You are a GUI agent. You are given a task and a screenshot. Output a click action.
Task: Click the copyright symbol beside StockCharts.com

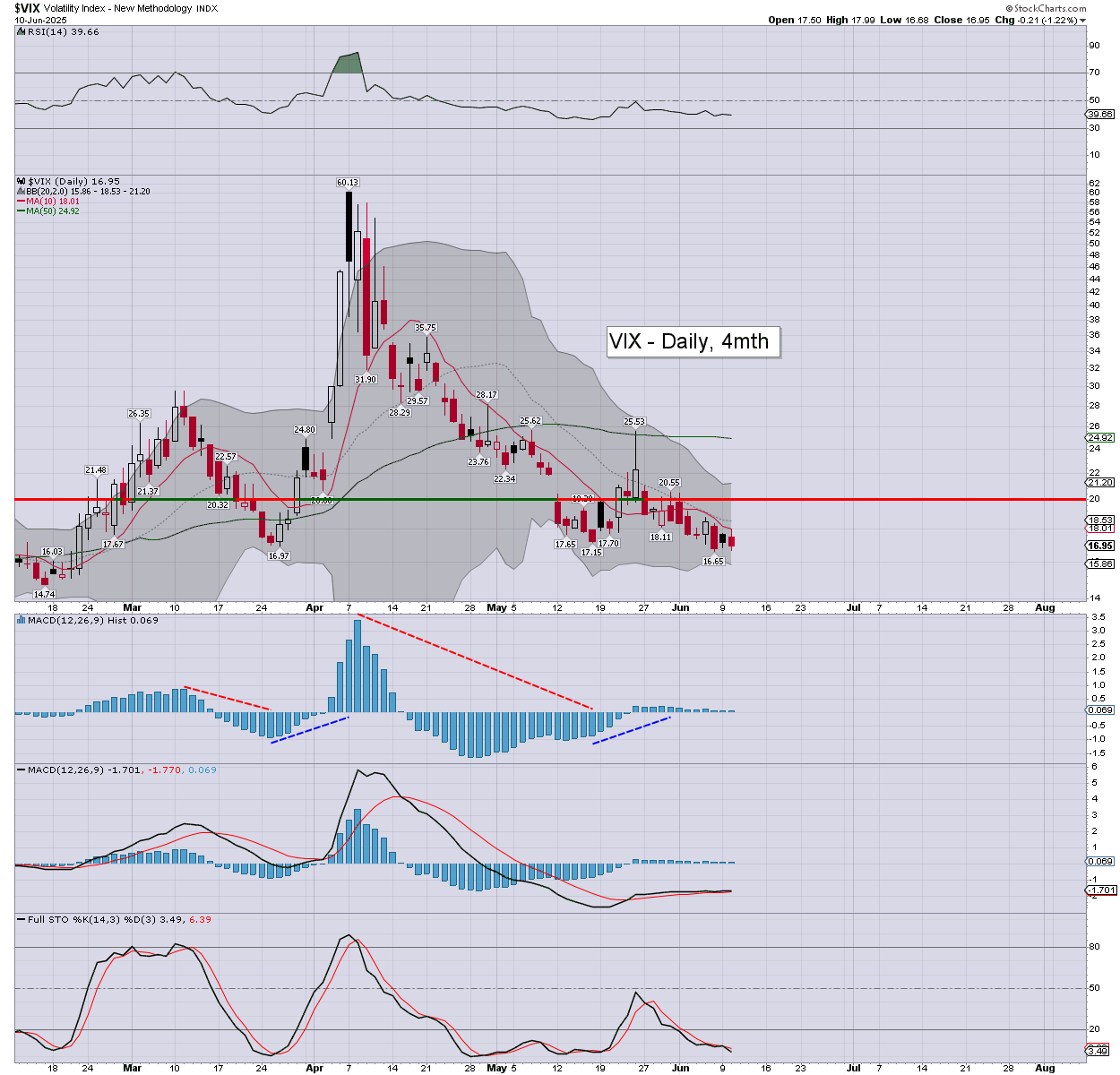coord(1010,8)
